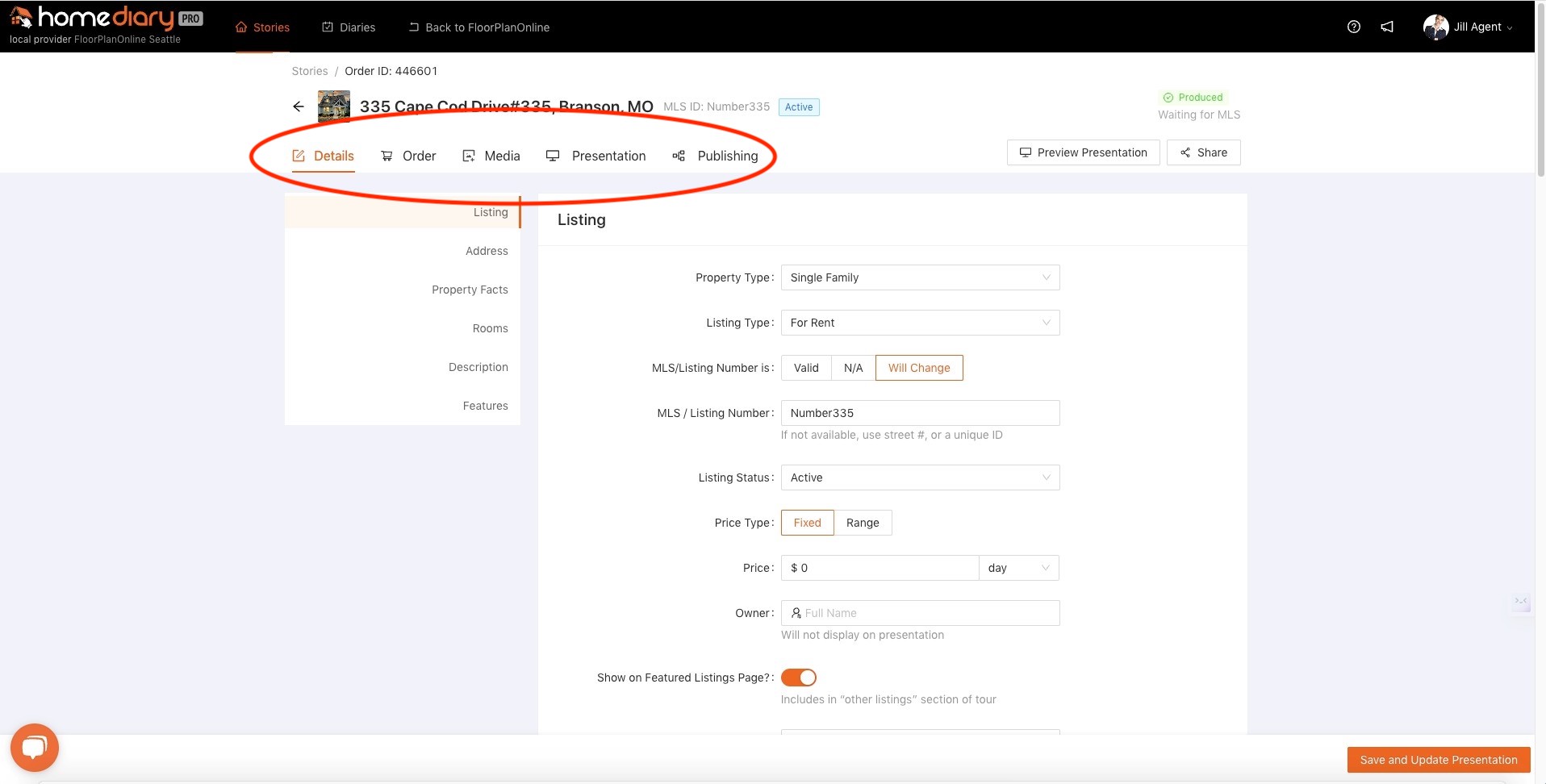This screenshot has width=1546, height=784.
Task: Click the Preview Presentation button
Action: 1083,152
